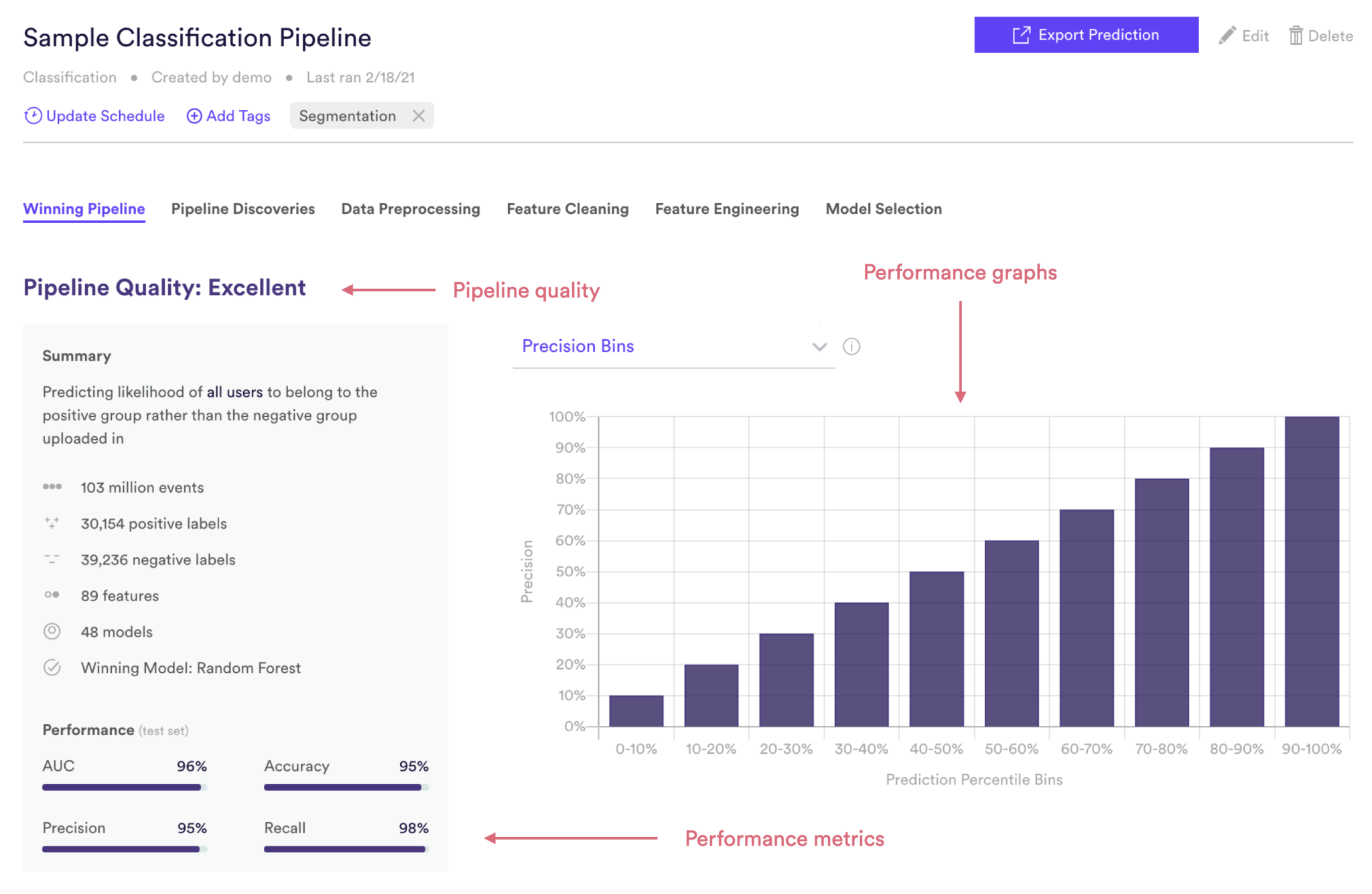Click the all users link in Summary
This screenshot has width=1372, height=894.
click(234, 392)
